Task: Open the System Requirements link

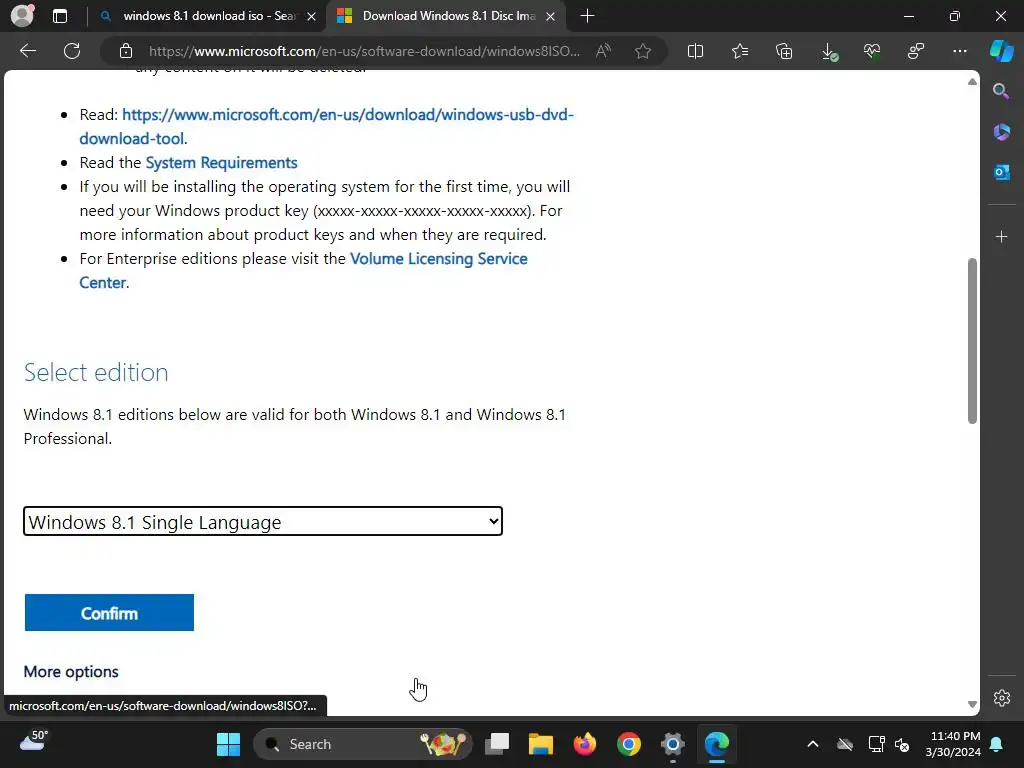Action: [221, 163]
